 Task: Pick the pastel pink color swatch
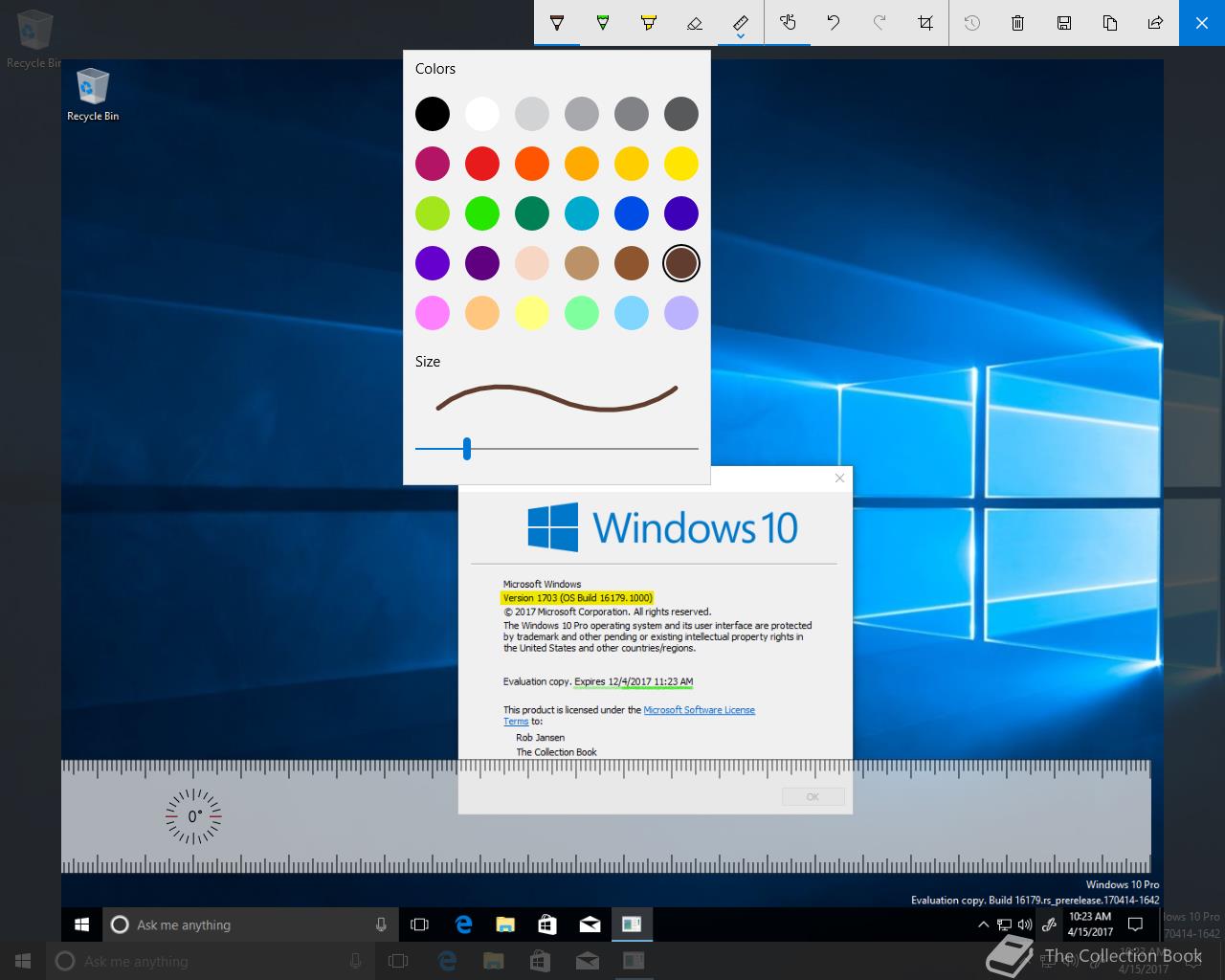coord(433,313)
